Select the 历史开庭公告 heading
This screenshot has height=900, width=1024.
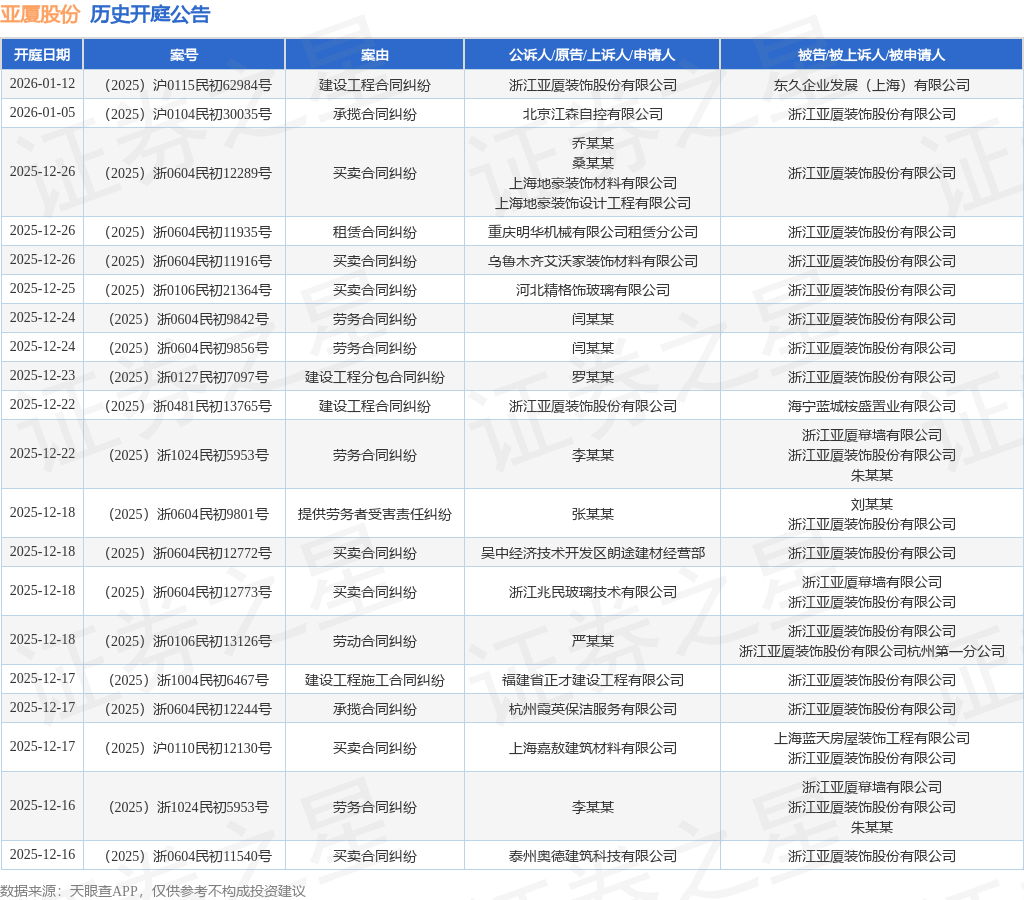(x=150, y=14)
